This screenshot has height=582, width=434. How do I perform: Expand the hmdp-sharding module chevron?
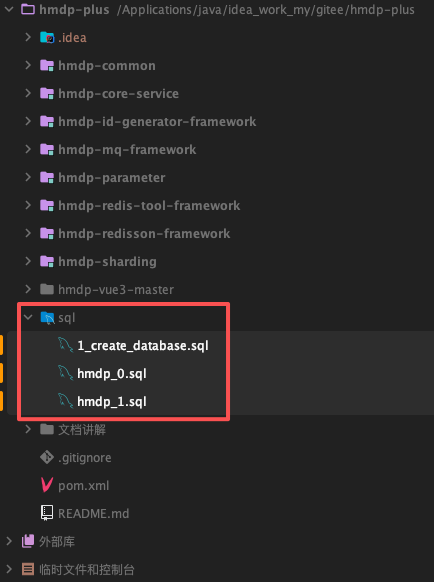coord(28,261)
